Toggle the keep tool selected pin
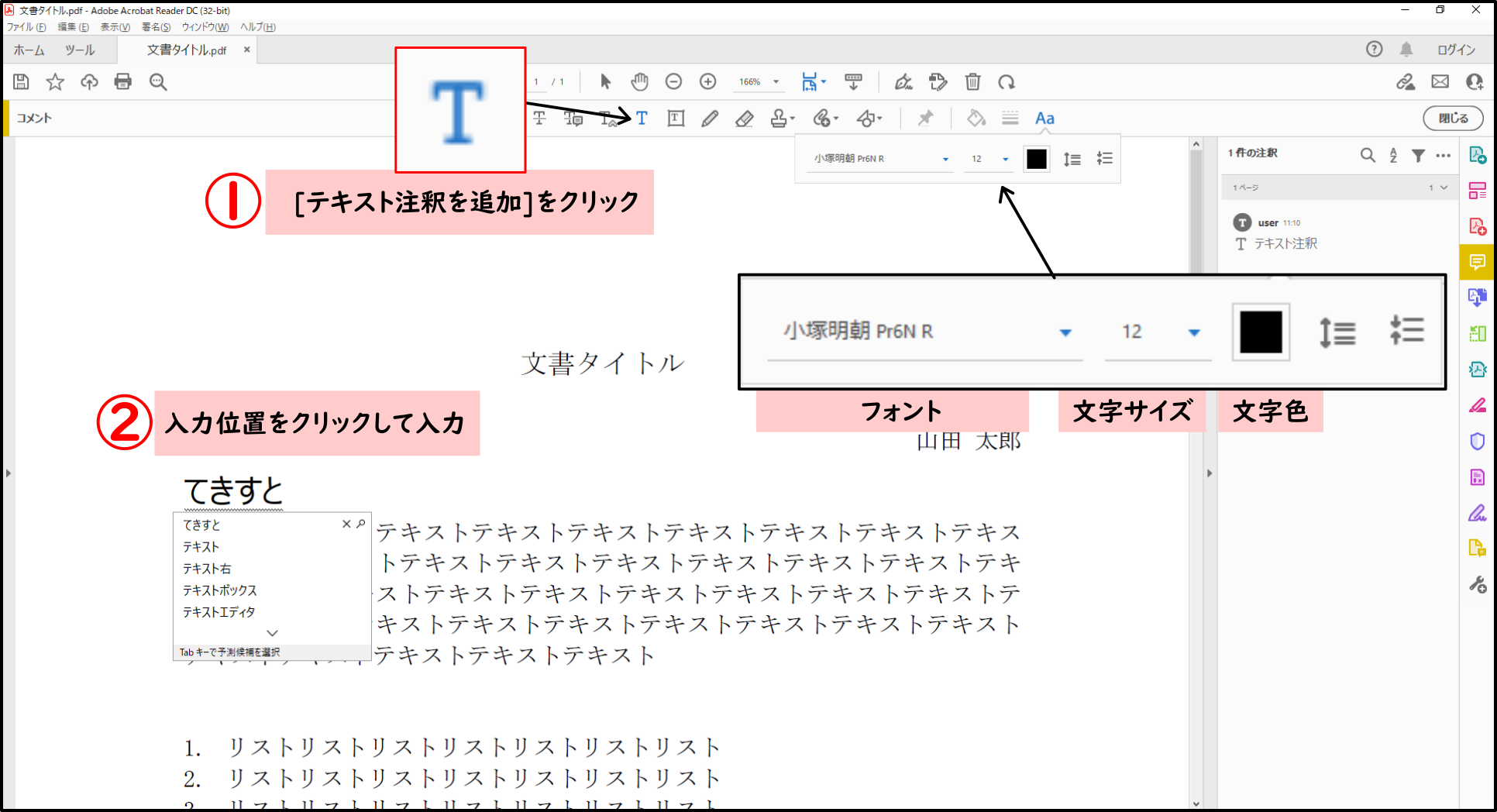Image resolution: width=1497 pixels, height=812 pixels. [925, 119]
